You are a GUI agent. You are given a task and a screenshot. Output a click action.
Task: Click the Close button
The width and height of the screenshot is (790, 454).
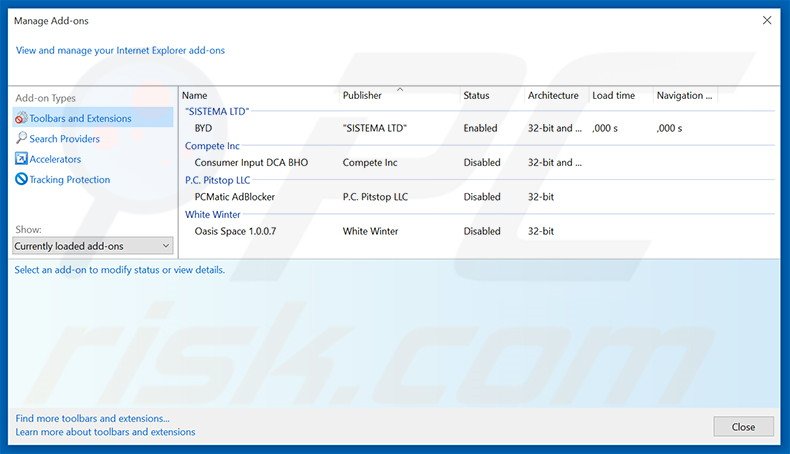[743, 427]
